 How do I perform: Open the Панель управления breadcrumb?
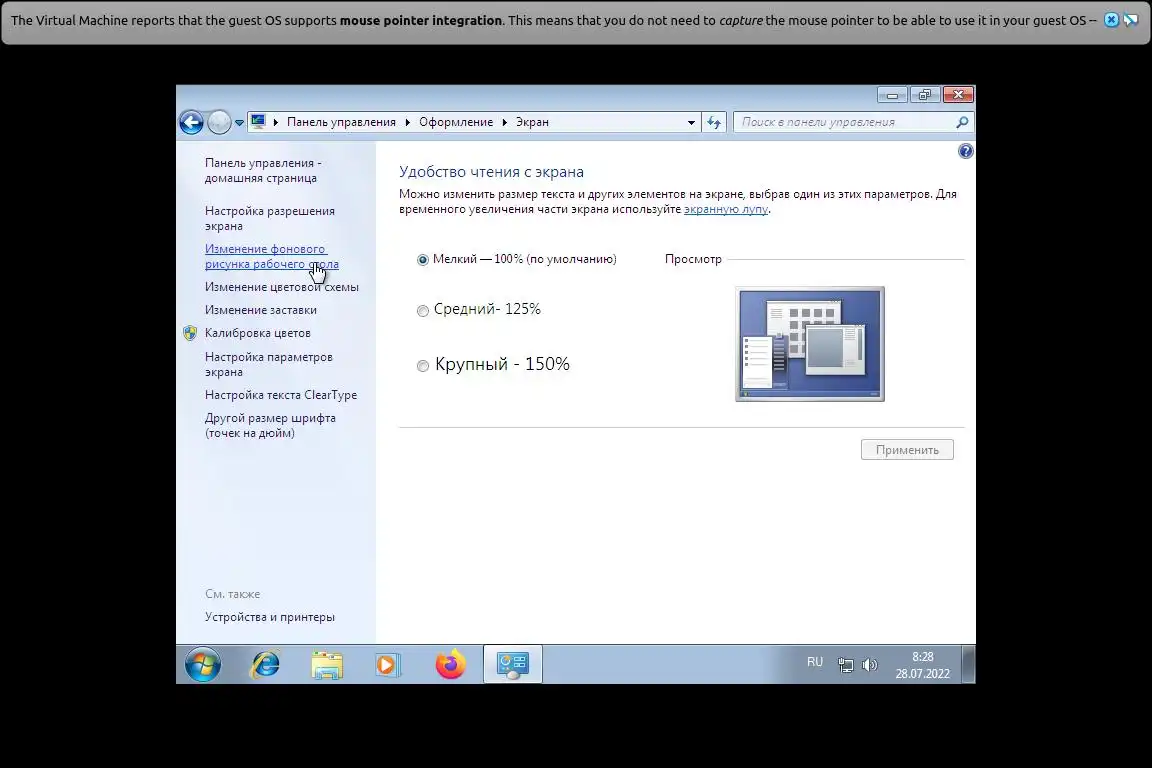point(341,122)
